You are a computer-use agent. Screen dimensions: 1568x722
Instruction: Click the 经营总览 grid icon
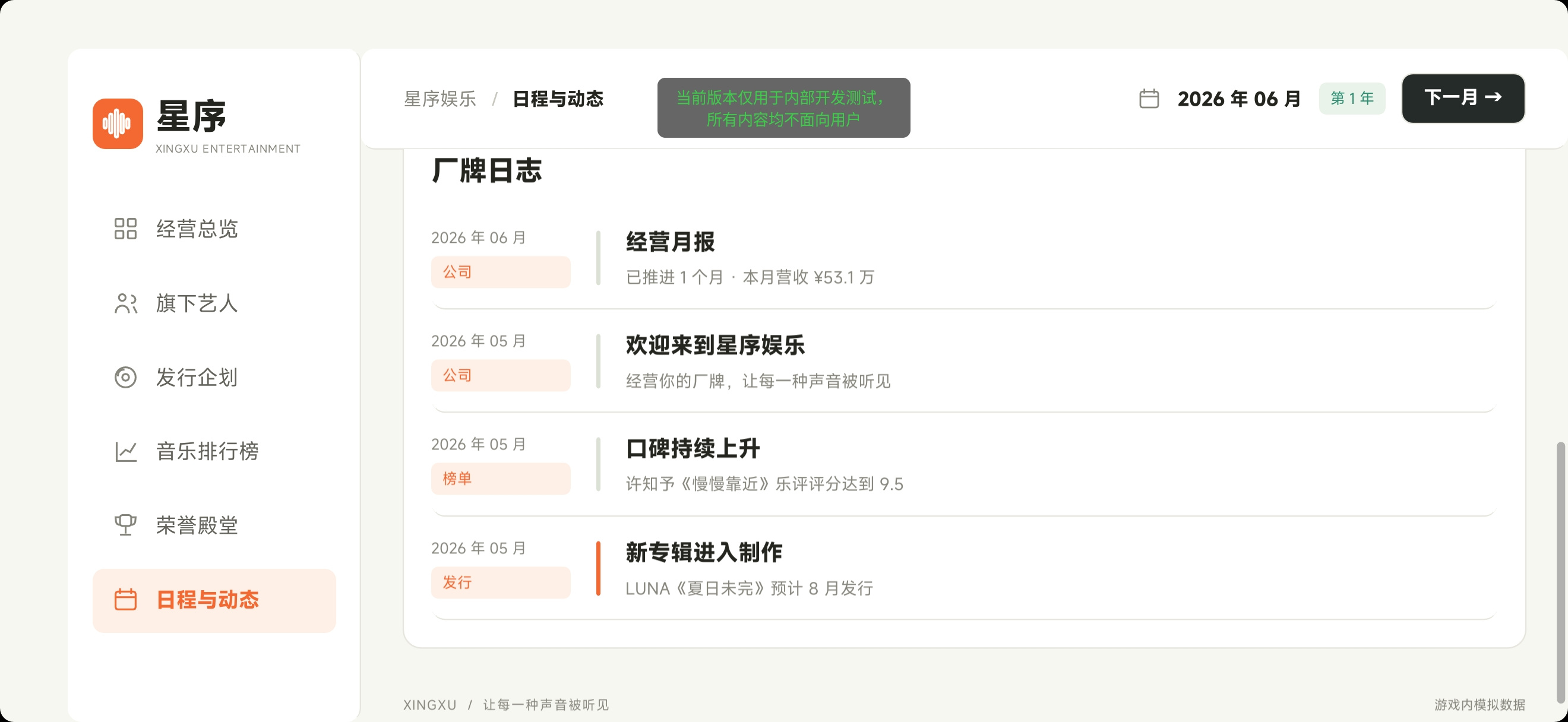tap(125, 229)
